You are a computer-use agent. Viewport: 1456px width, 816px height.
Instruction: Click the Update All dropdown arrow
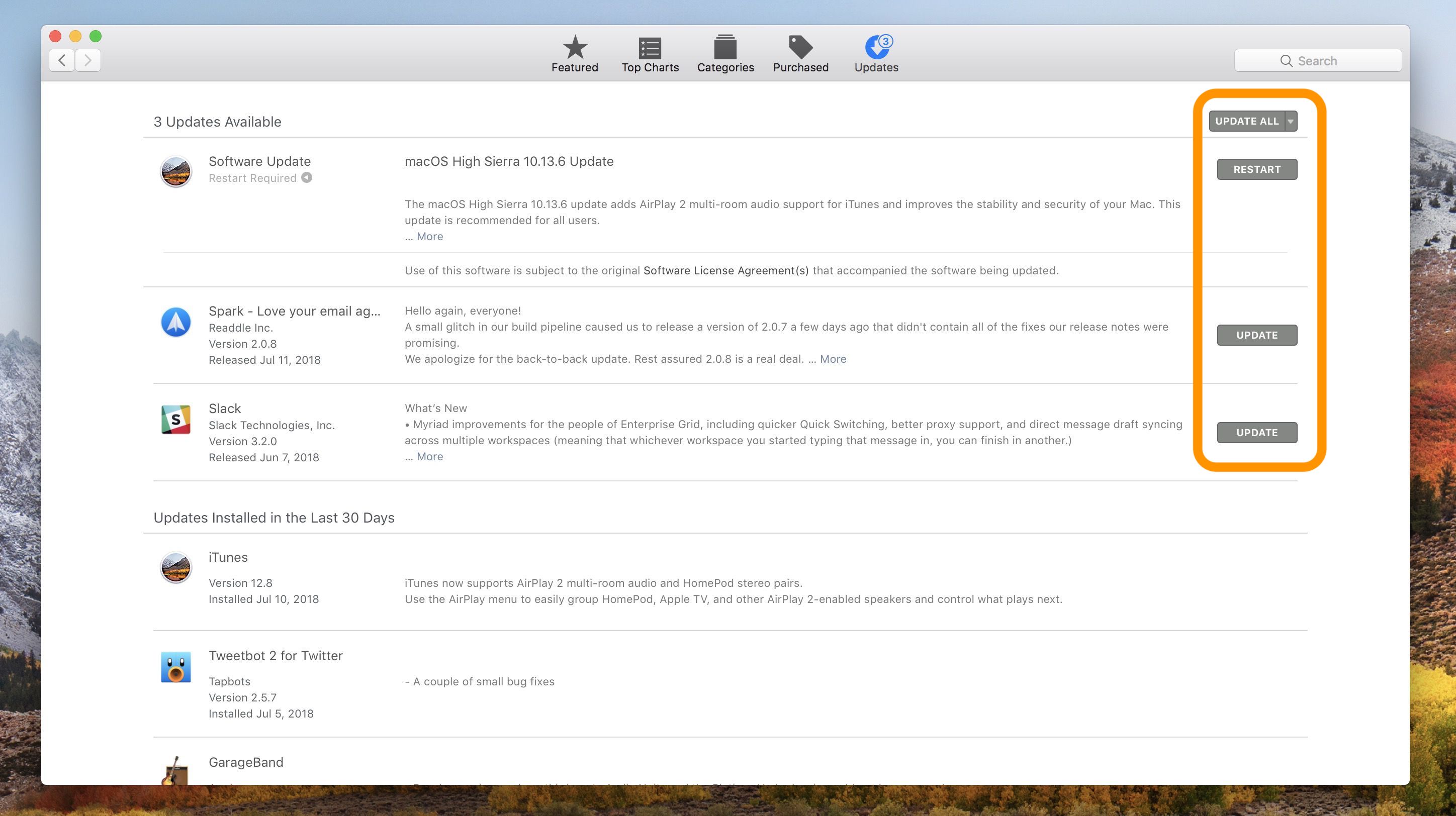pos(1291,121)
